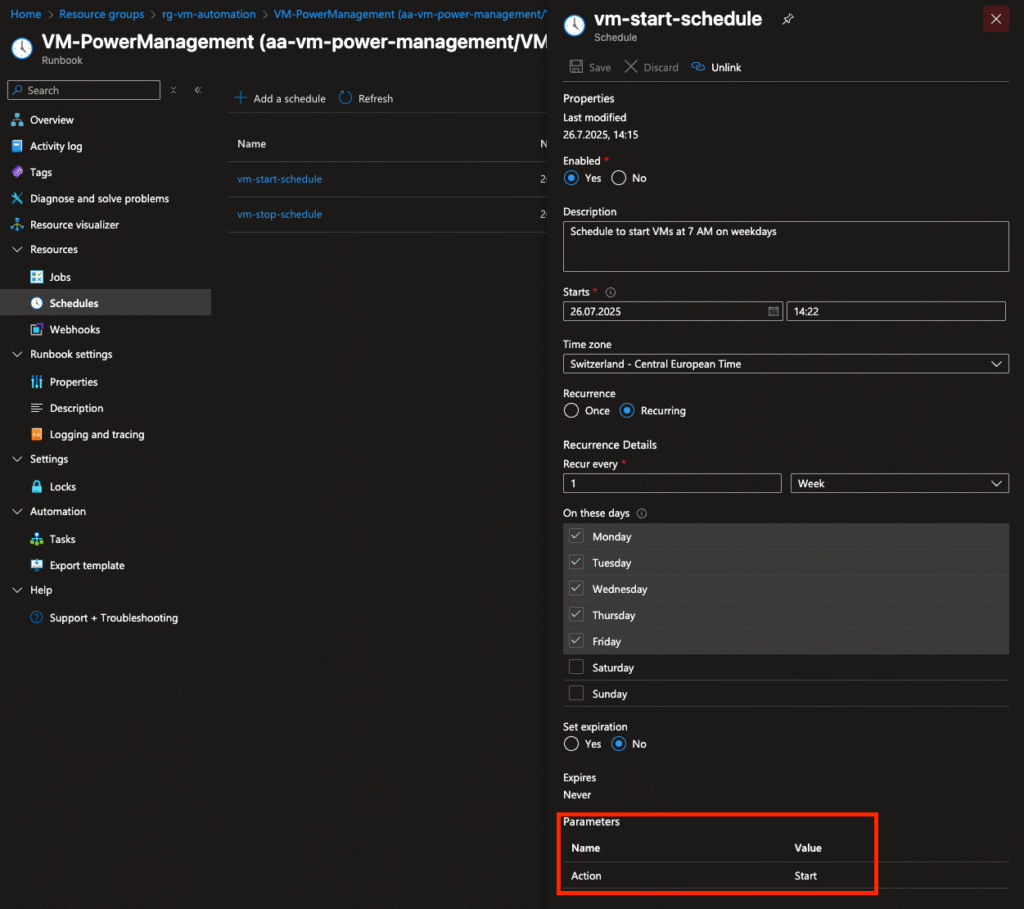Click in the sidebar Search field

pyautogui.click(x=84, y=90)
